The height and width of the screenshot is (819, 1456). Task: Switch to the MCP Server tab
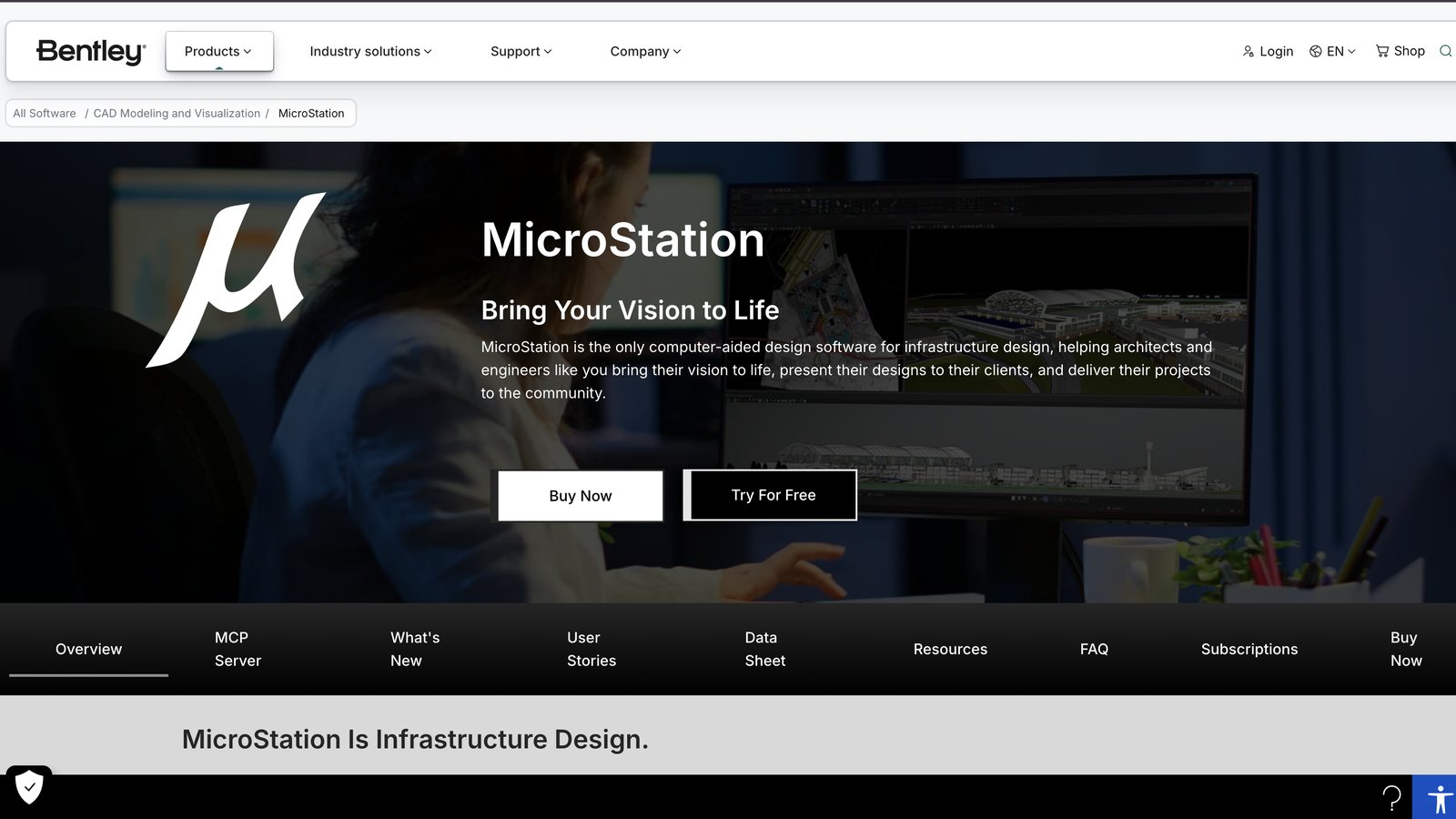pyautogui.click(x=238, y=649)
